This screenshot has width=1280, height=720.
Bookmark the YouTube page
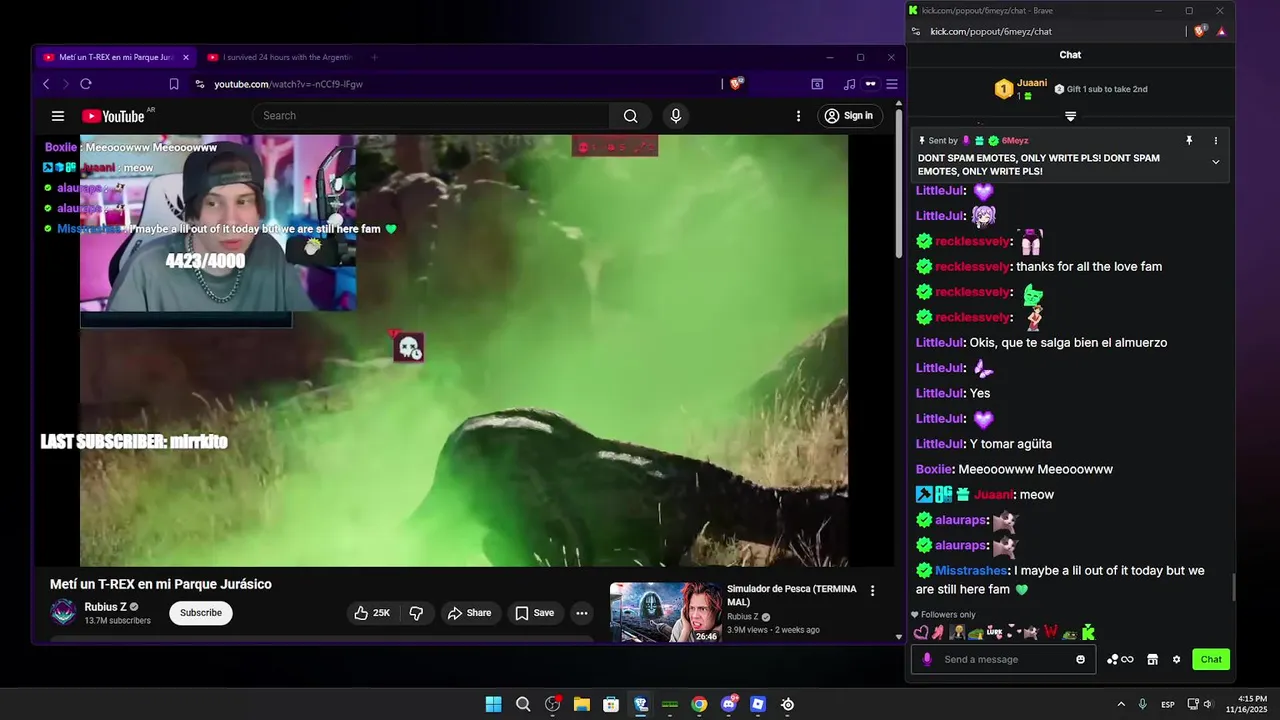click(x=174, y=84)
